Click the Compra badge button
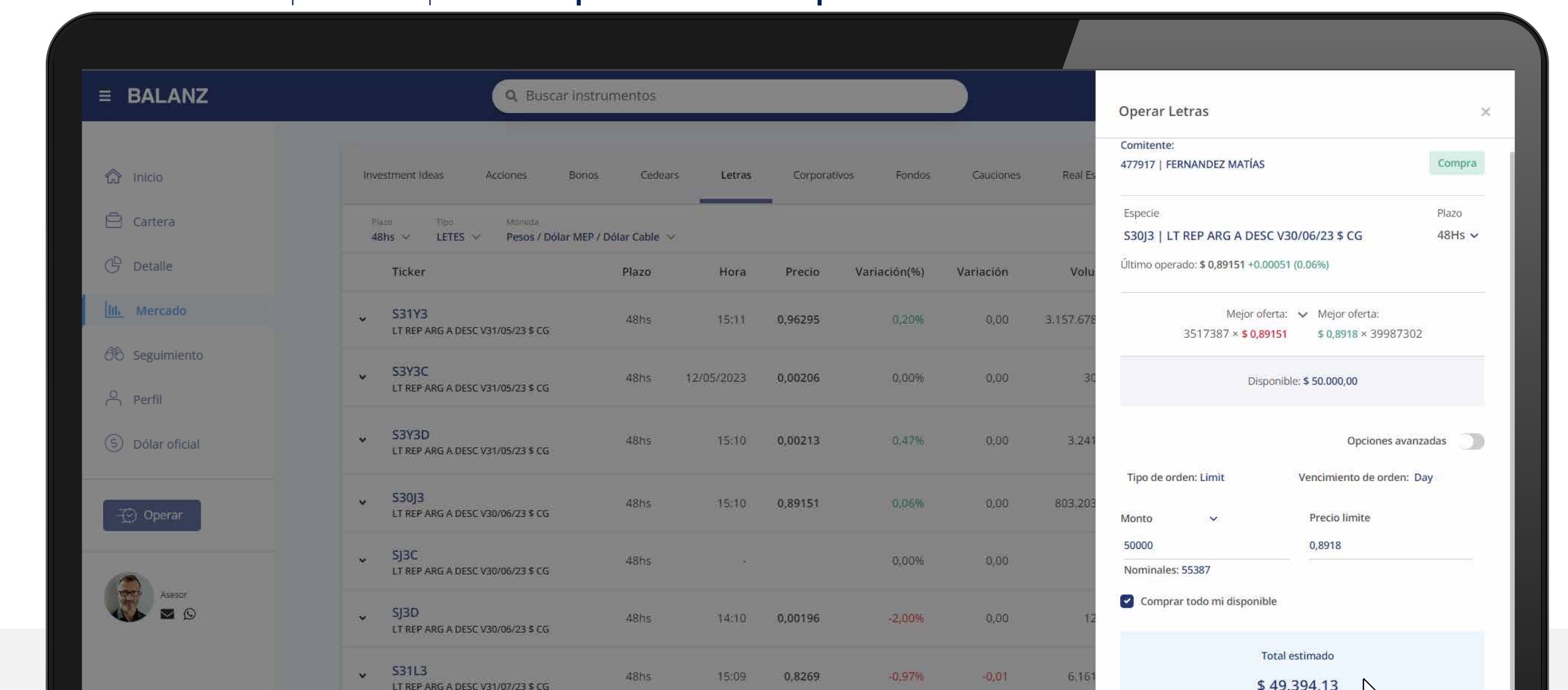 (1456, 163)
